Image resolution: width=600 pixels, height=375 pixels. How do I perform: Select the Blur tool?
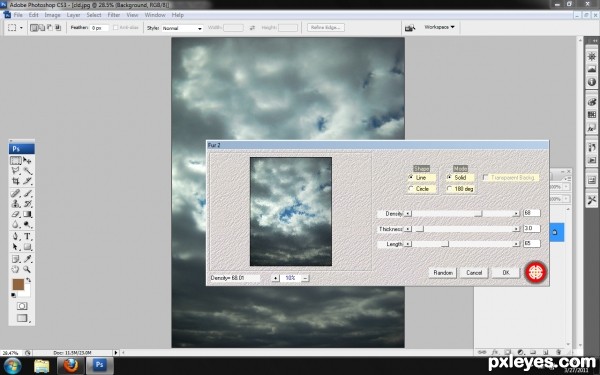point(16,224)
